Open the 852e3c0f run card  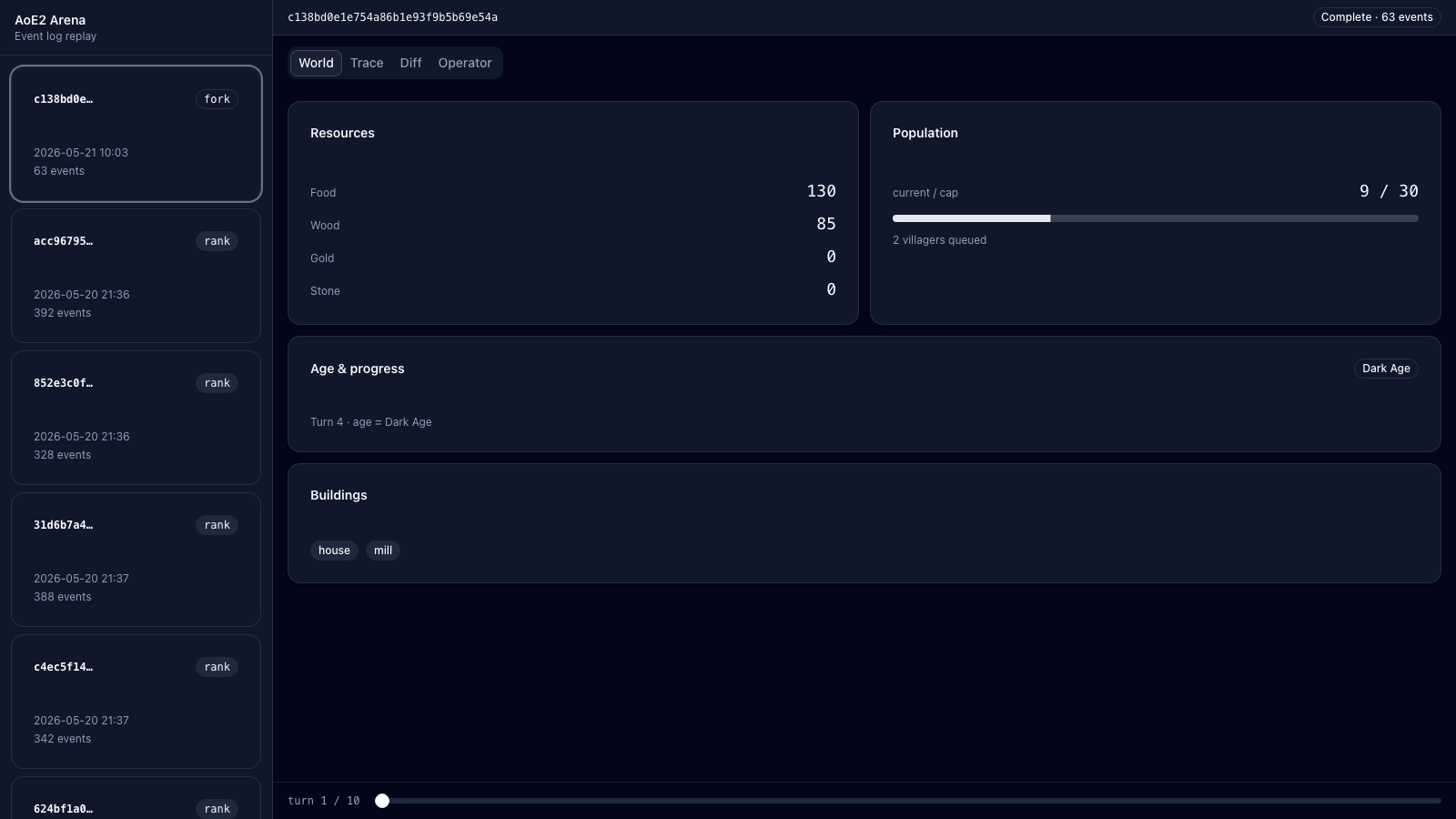click(136, 418)
